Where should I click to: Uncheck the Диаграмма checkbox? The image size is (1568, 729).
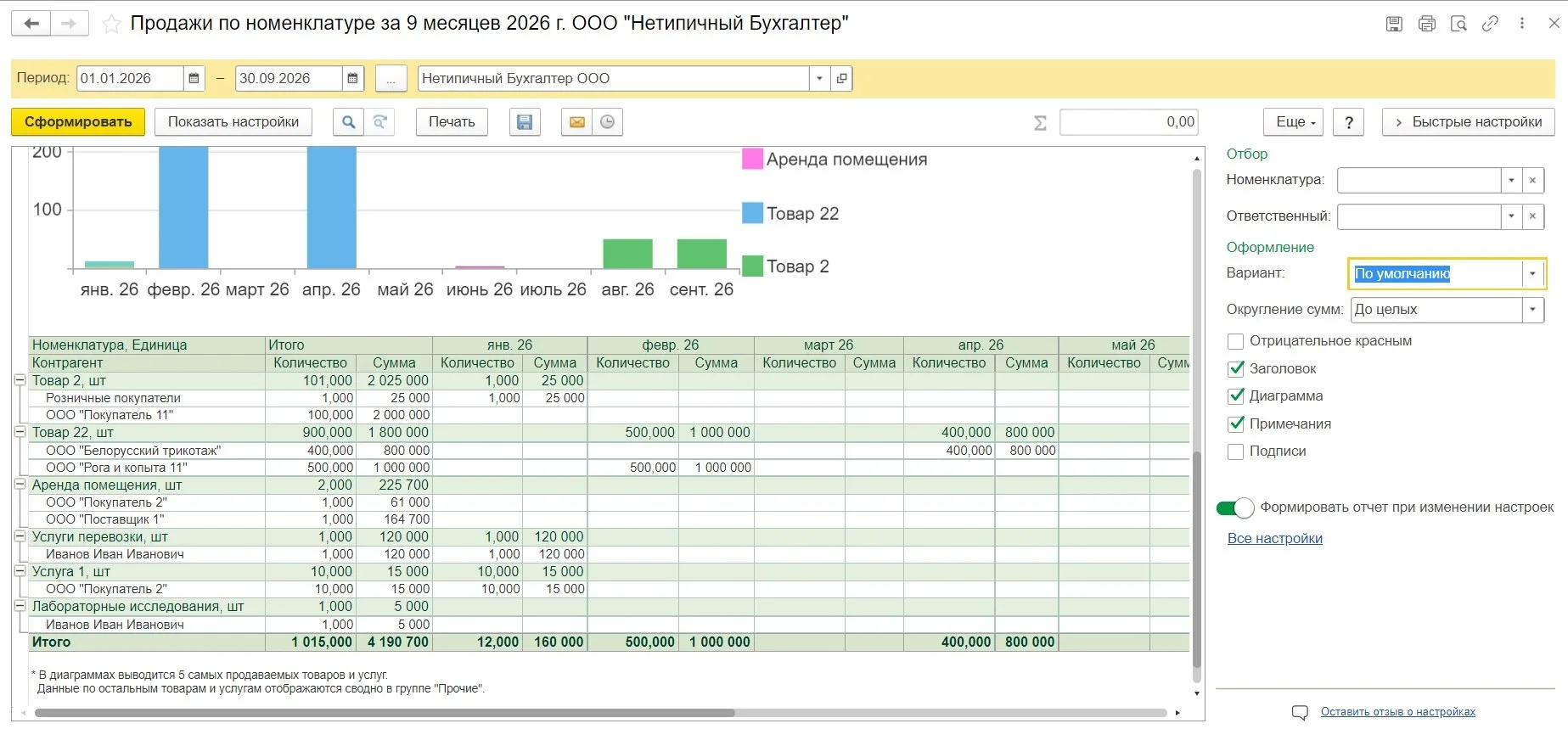tap(1236, 396)
